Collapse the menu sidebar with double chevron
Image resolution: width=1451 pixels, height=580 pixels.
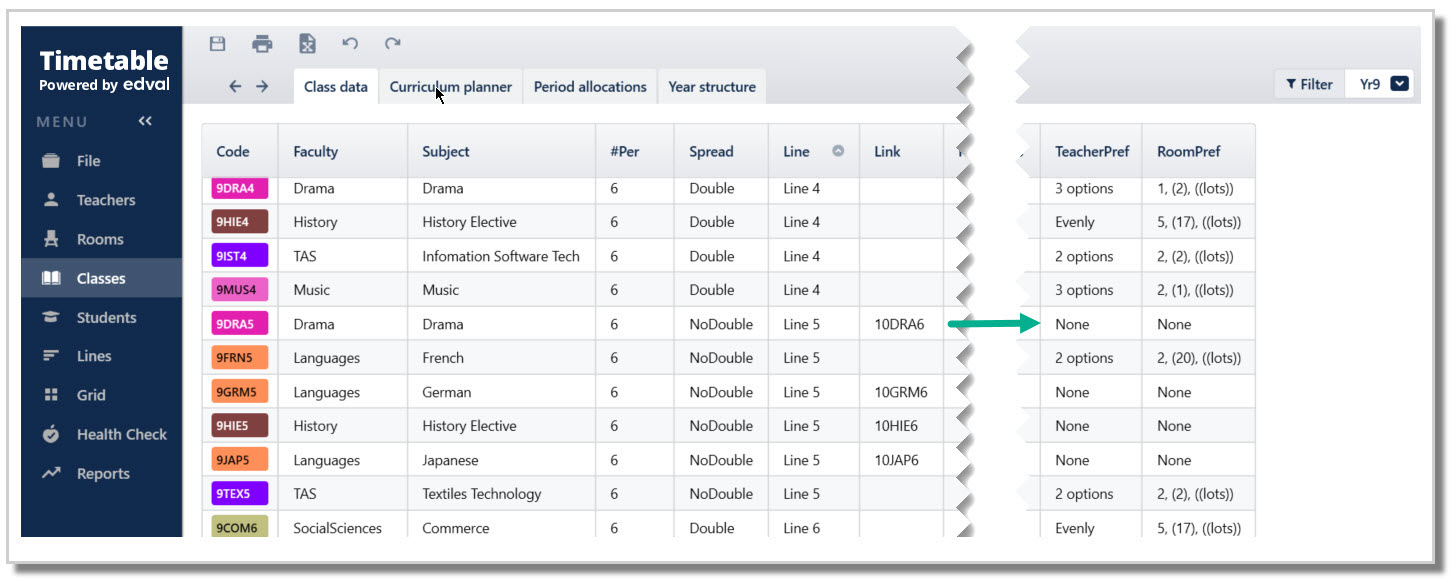pyautogui.click(x=145, y=121)
